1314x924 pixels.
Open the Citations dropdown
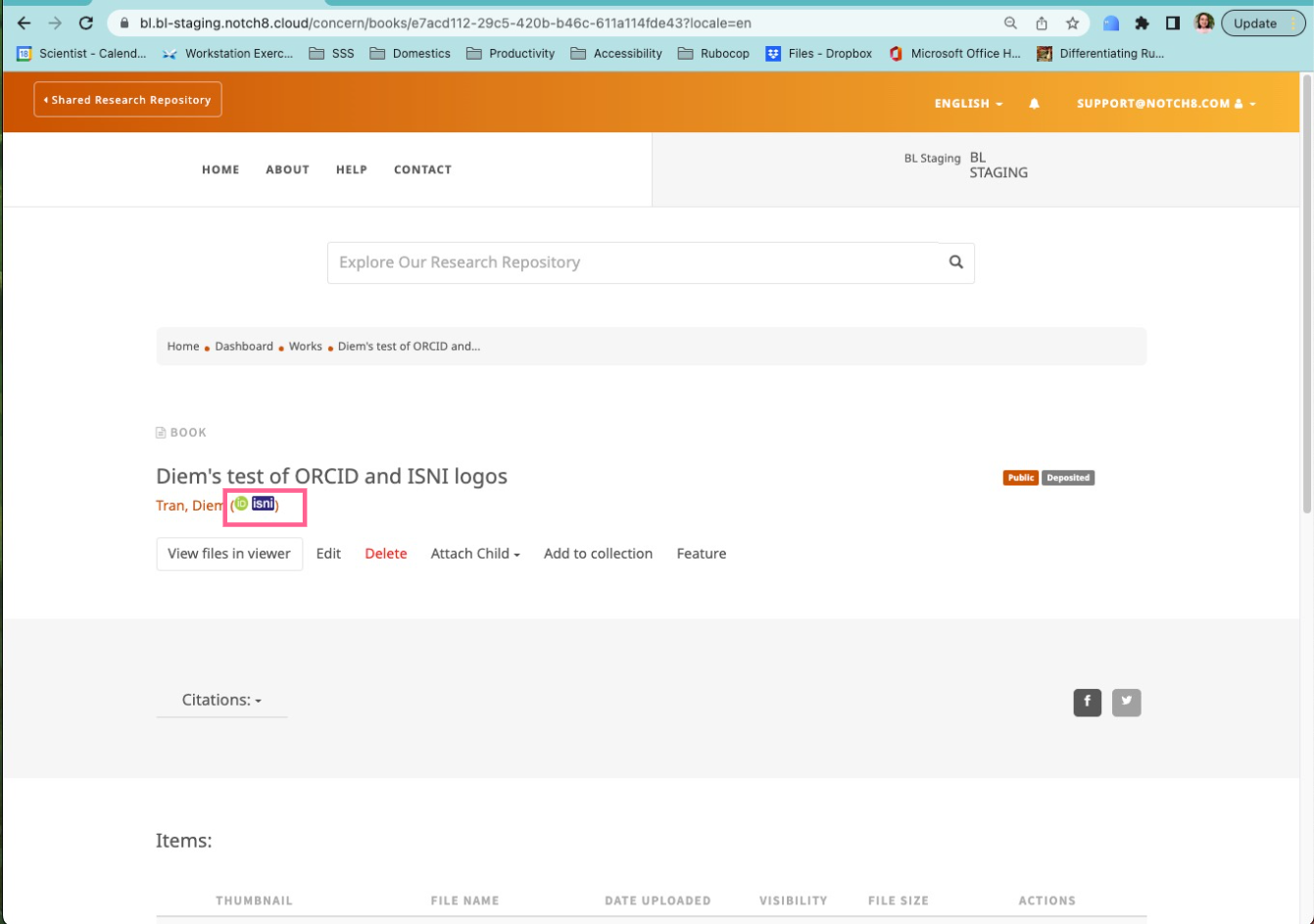(221, 700)
